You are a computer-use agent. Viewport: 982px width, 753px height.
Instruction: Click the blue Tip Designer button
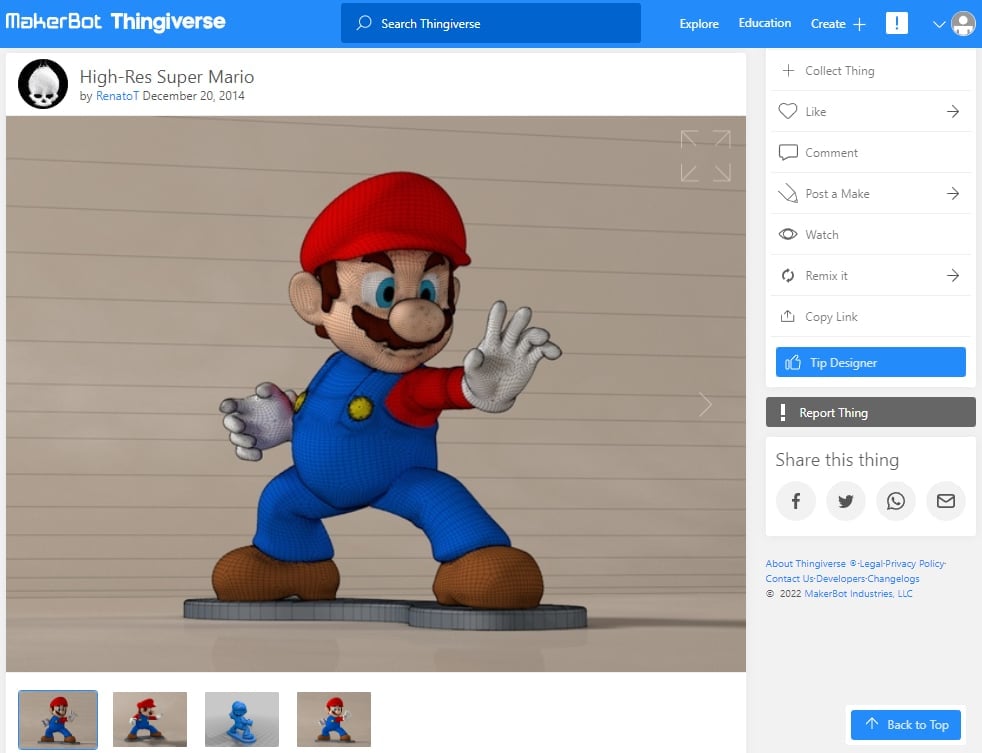[x=871, y=362]
